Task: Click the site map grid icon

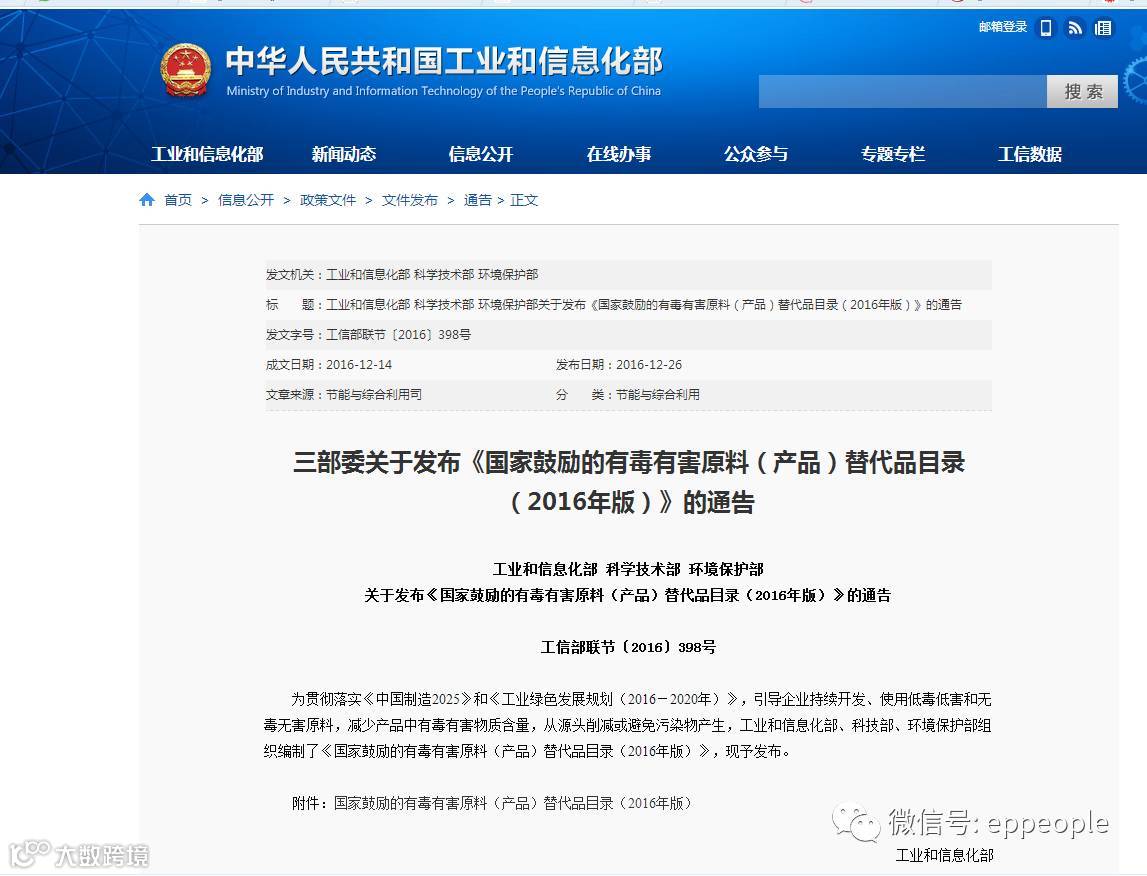Action: coord(1103,28)
